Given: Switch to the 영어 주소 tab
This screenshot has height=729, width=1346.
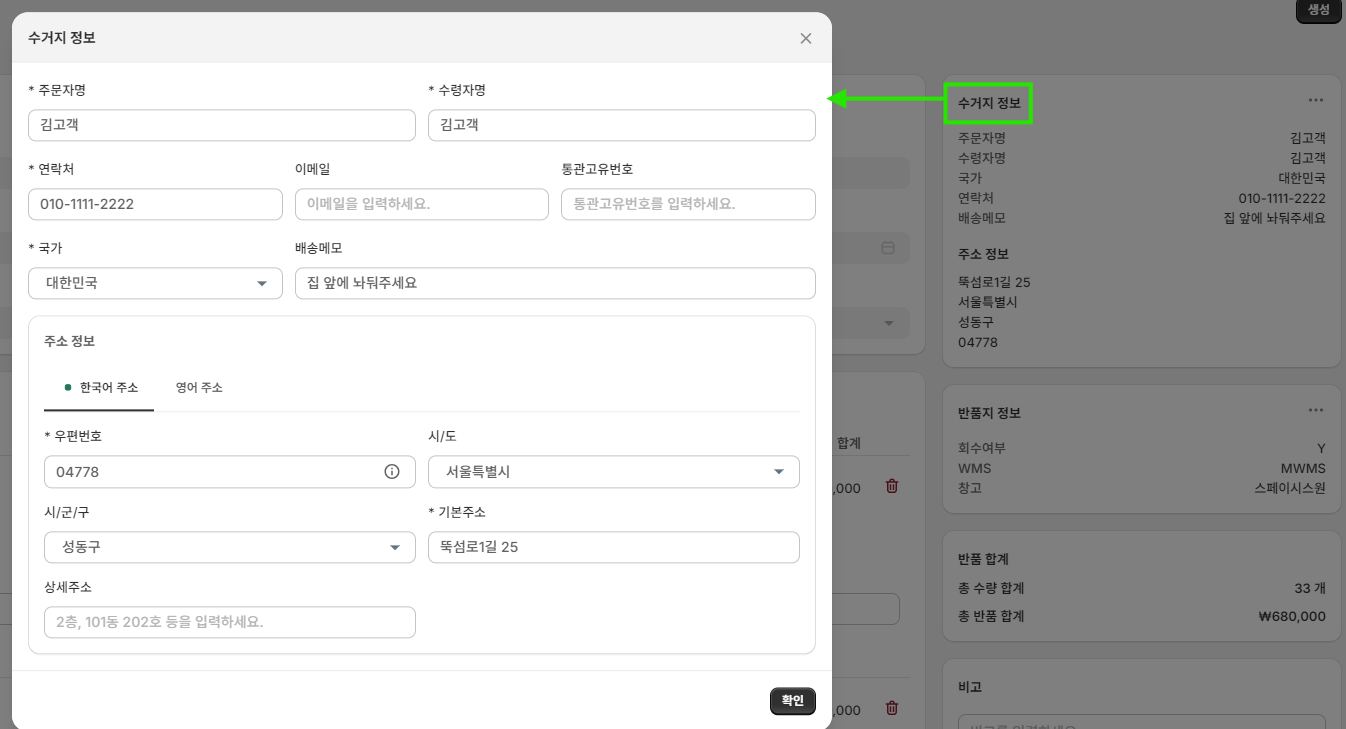Looking at the screenshot, I should 199,387.
